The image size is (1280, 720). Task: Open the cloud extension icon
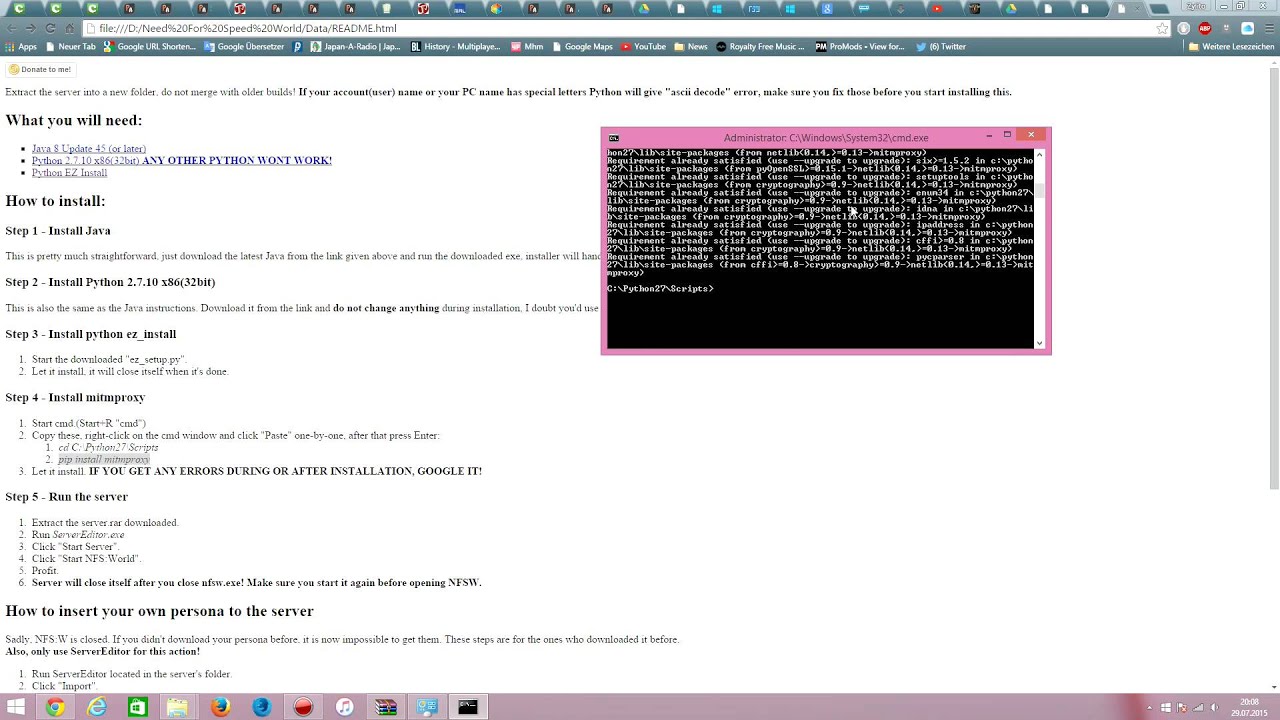(x=1247, y=28)
